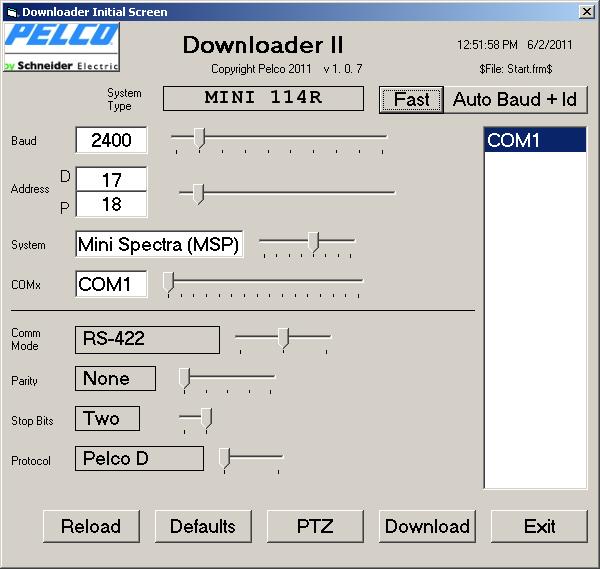Image resolution: width=600 pixels, height=569 pixels.
Task: Click the Address slider thumb
Action: pos(198,194)
